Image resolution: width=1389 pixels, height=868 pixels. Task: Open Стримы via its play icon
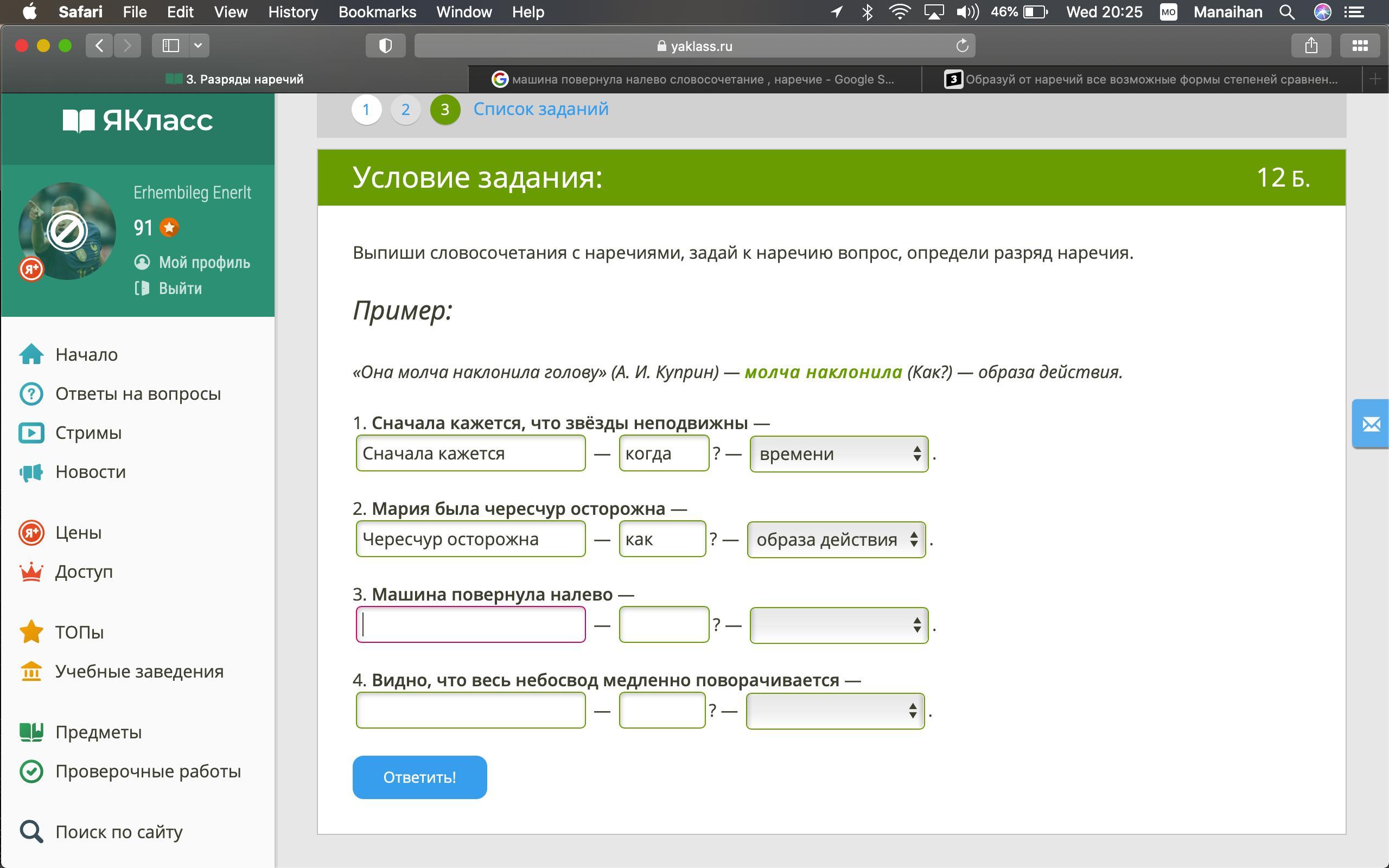pyautogui.click(x=31, y=432)
